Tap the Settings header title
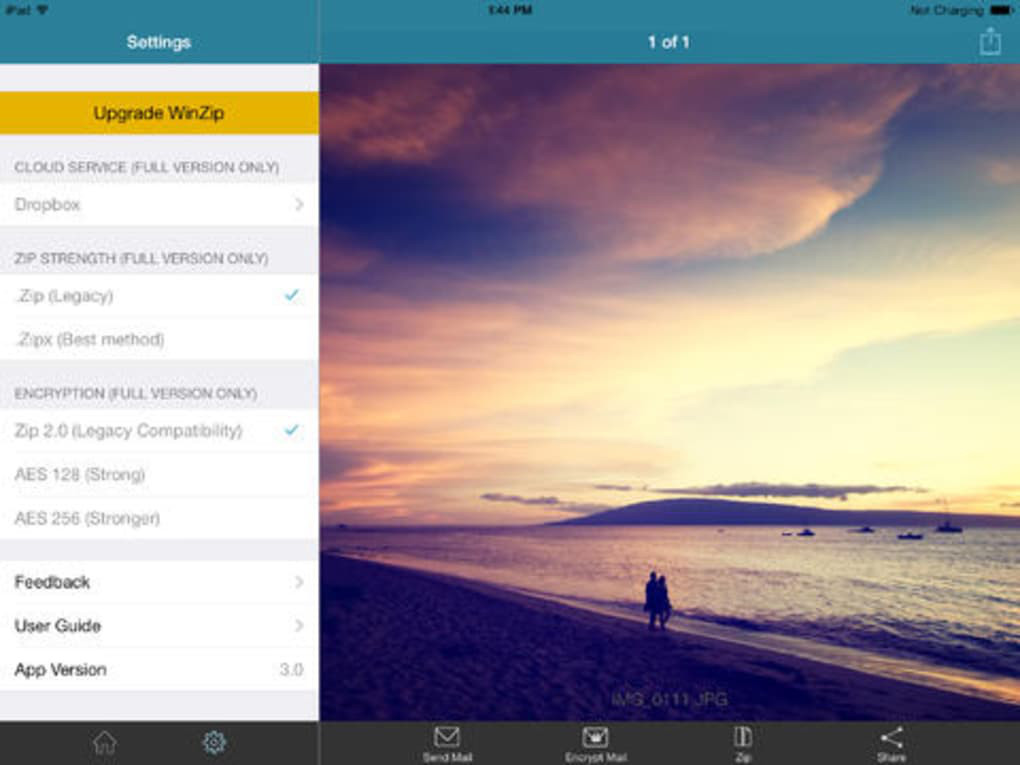Image resolution: width=1020 pixels, height=765 pixels. tap(159, 42)
